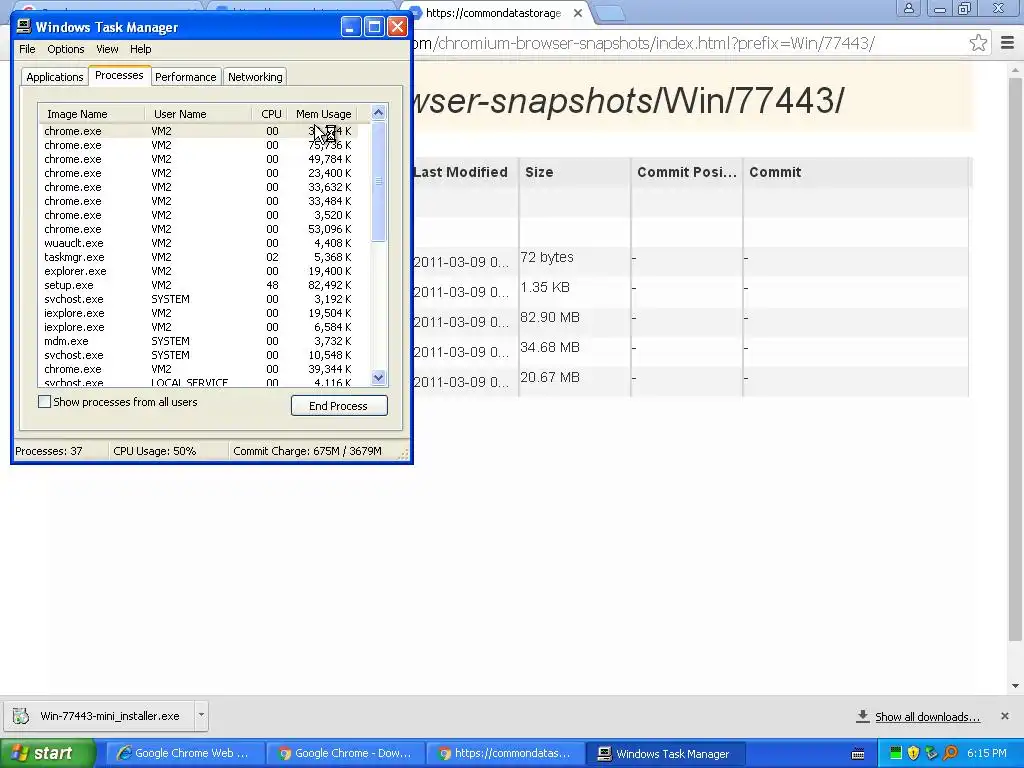This screenshot has width=1024, height=768.
Task: Click the 6:15 PM clock
Action: coord(987,754)
